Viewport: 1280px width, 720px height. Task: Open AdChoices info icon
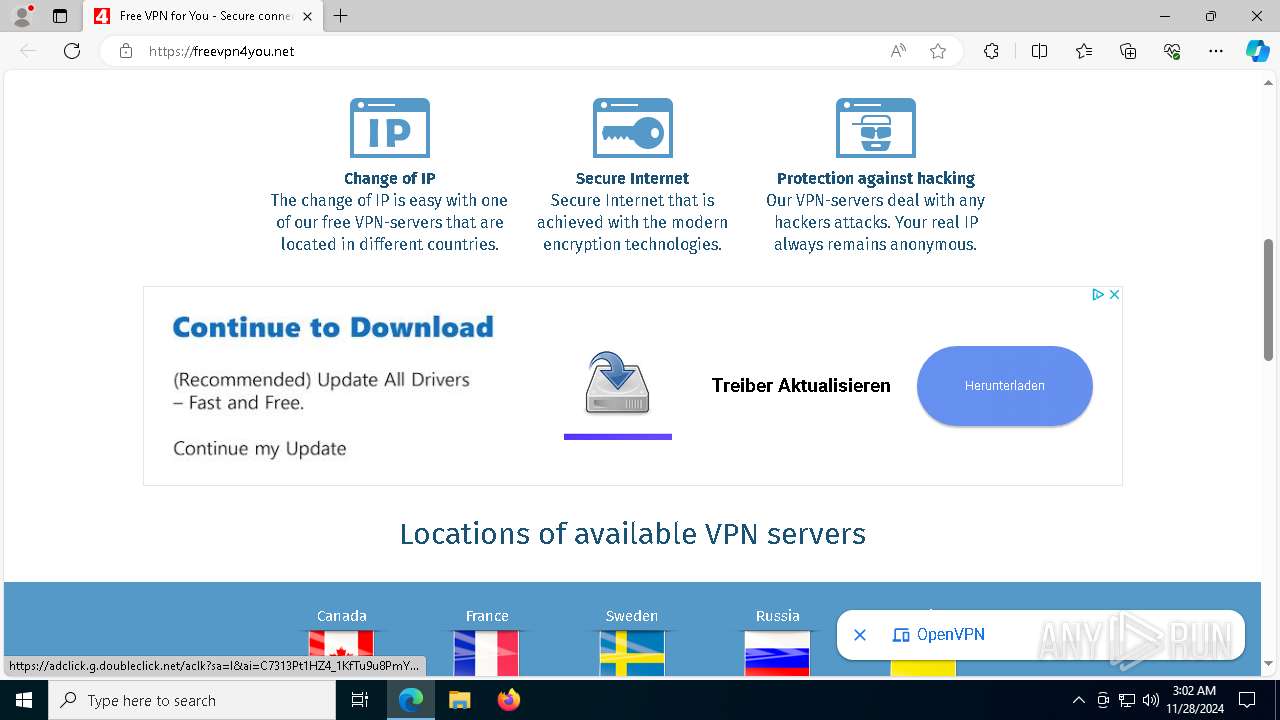(1097, 294)
